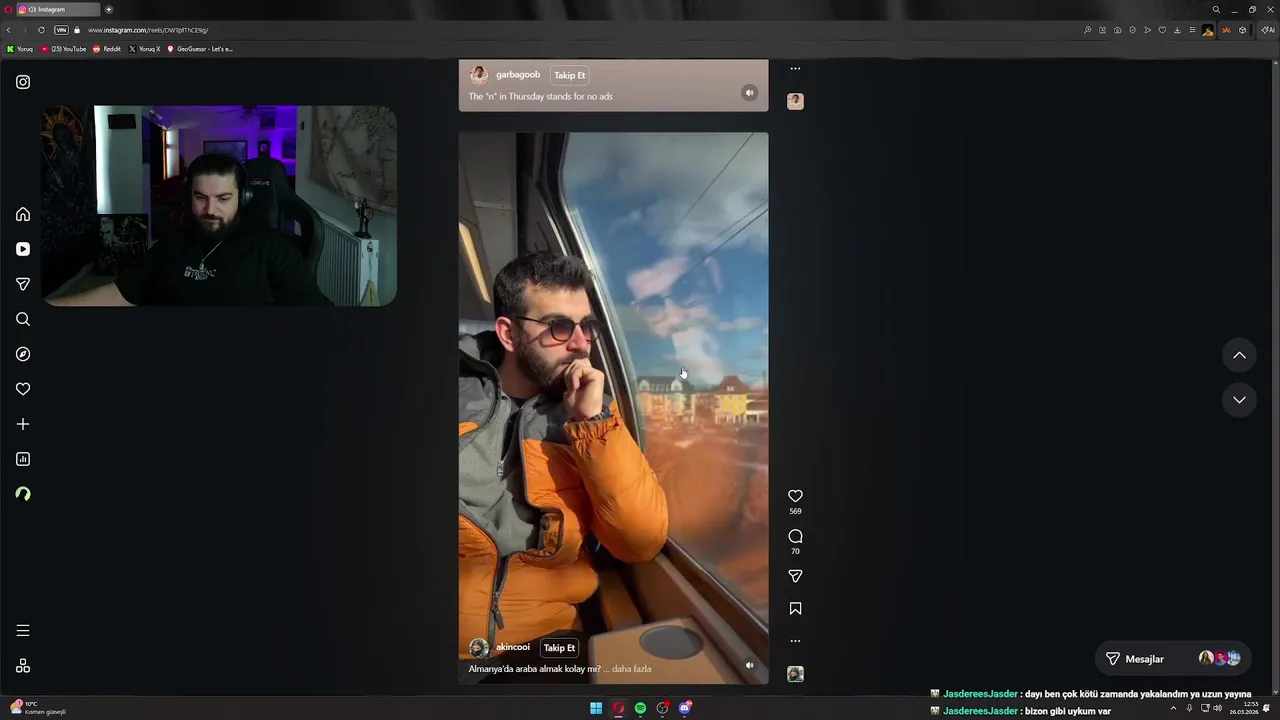Open Spotify from the taskbar
The image size is (1280, 720).
640,708
